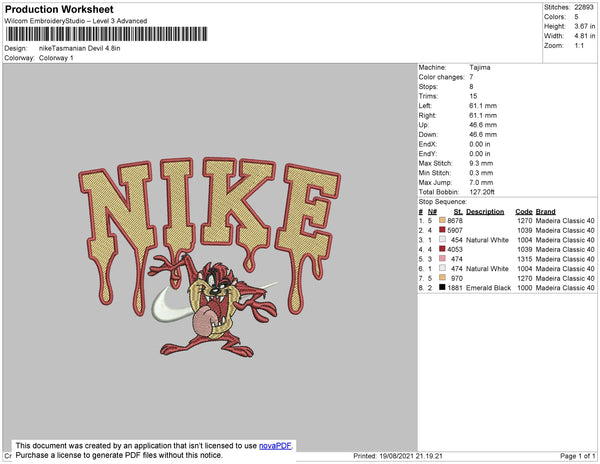Select the "EndX:" label

[427, 144]
